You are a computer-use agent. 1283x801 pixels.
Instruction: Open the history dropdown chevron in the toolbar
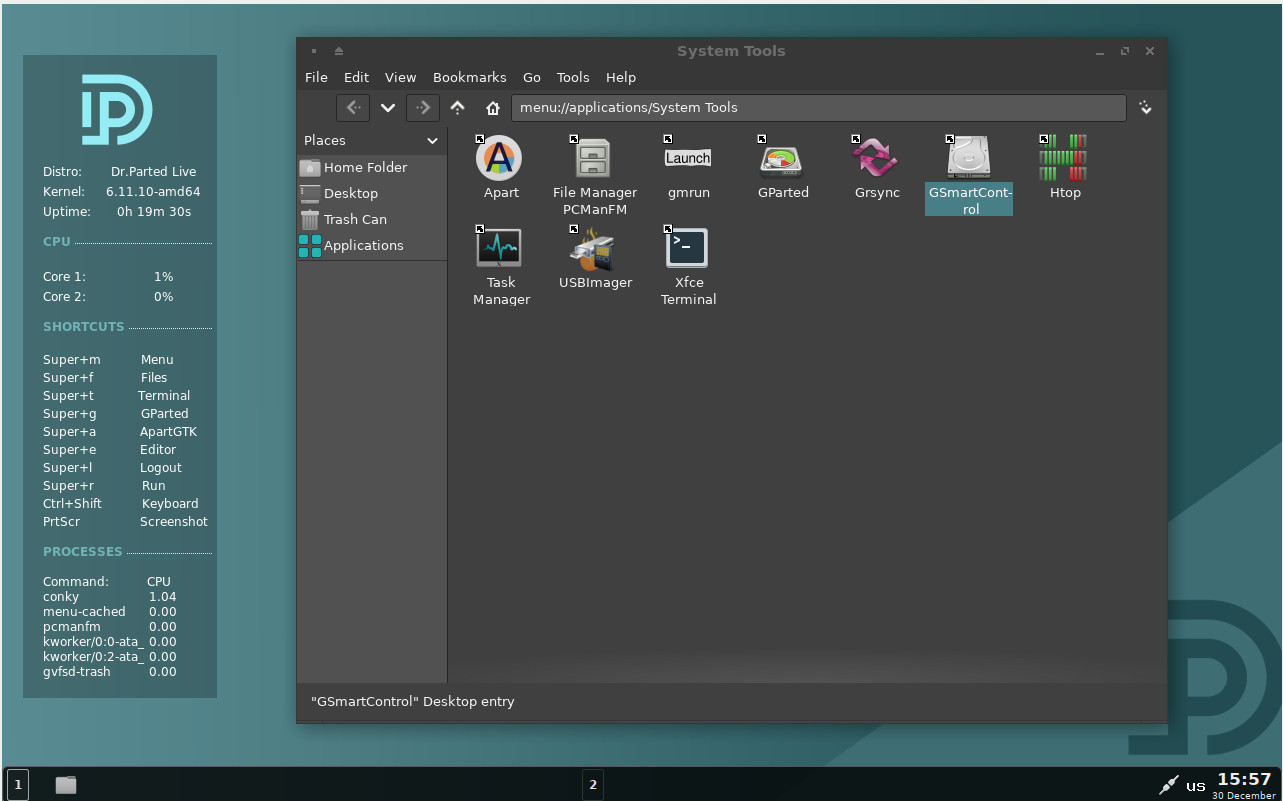coord(388,108)
